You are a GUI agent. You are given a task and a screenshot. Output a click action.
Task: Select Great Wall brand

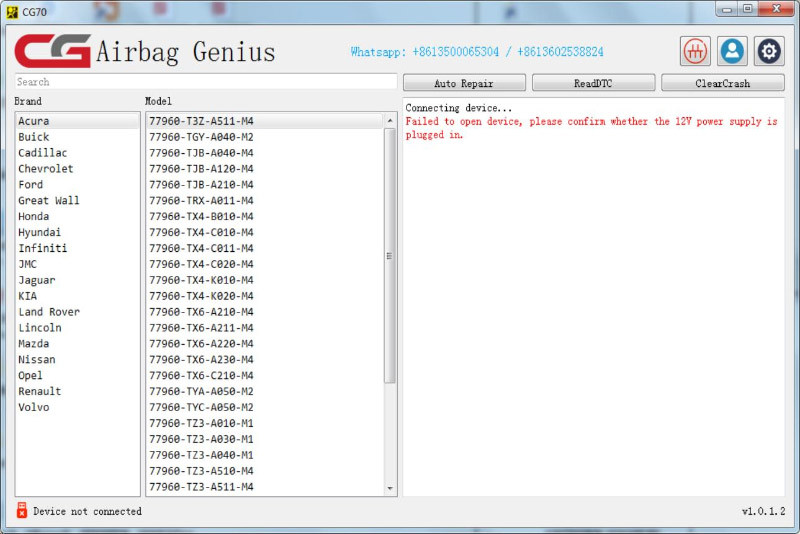pyautogui.click(x=78, y=200)
